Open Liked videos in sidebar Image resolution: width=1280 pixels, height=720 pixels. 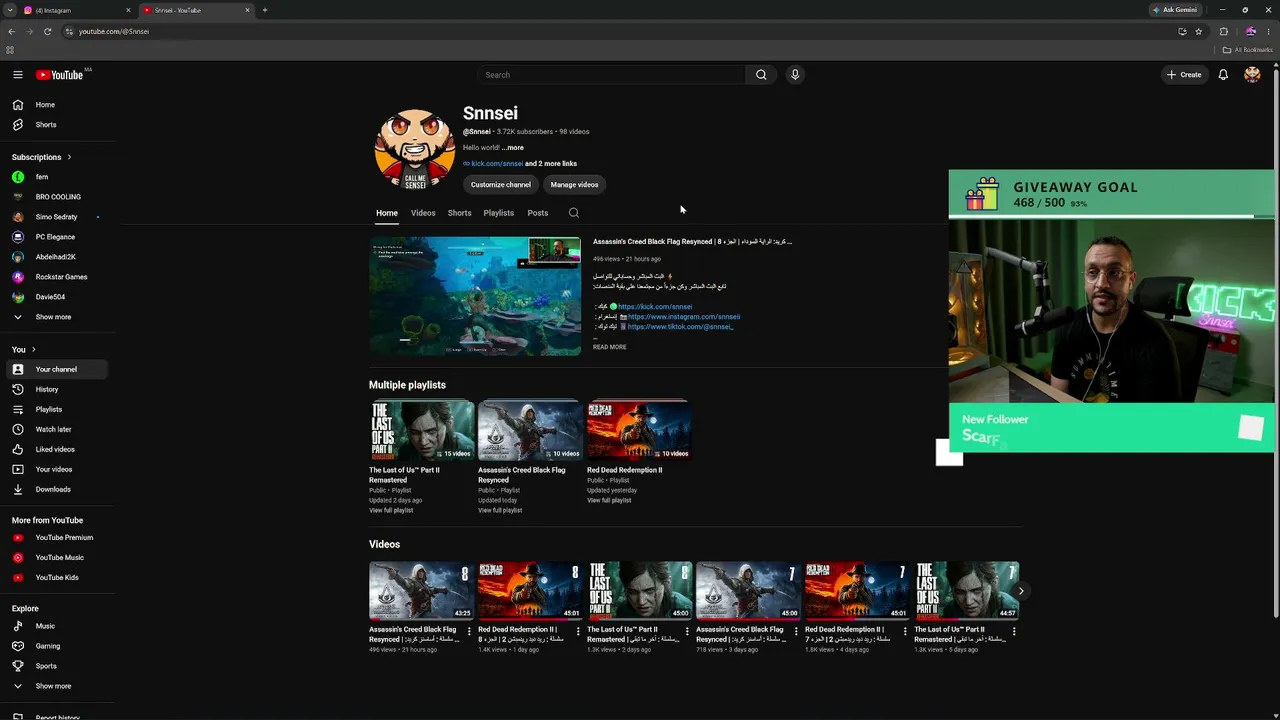point(56,449)
